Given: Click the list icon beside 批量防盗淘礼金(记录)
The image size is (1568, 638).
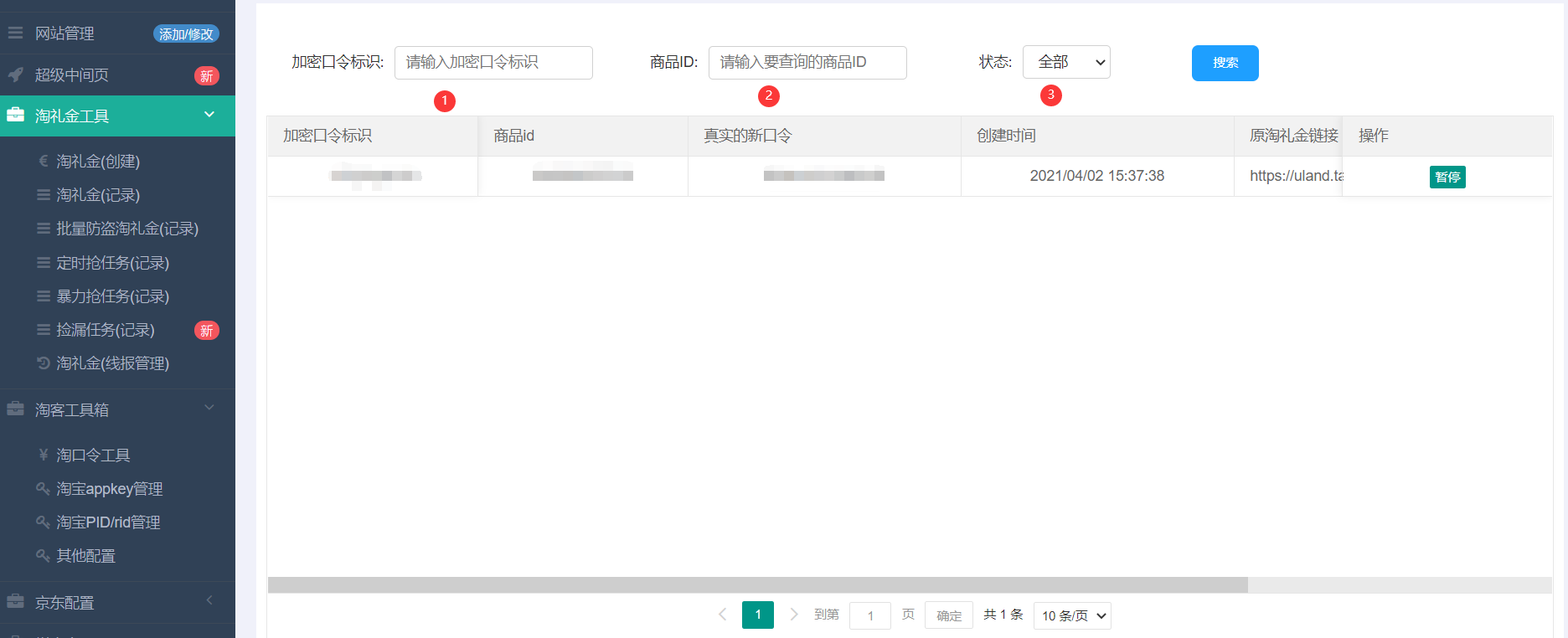Looking at the screenshot, I should 44,228.
